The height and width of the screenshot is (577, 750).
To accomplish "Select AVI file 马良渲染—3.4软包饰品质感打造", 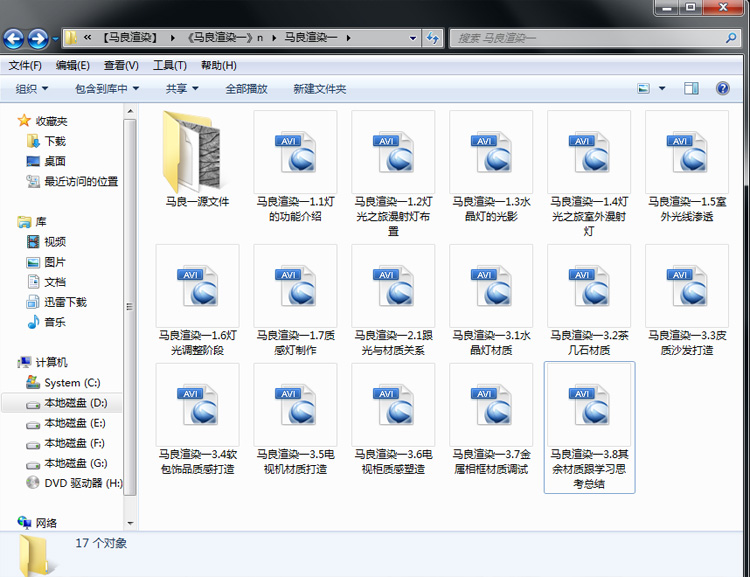I will point(197,419).
